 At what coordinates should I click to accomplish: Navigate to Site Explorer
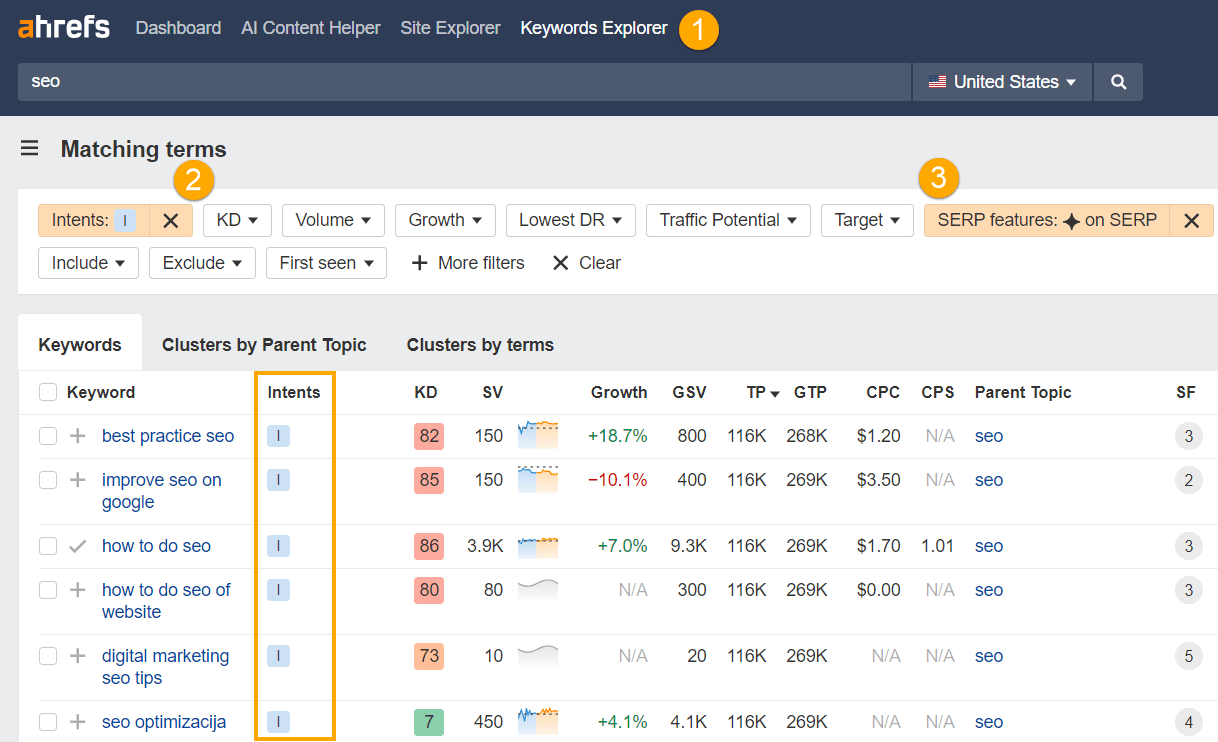pyautogui.click(x=450, y=27)
